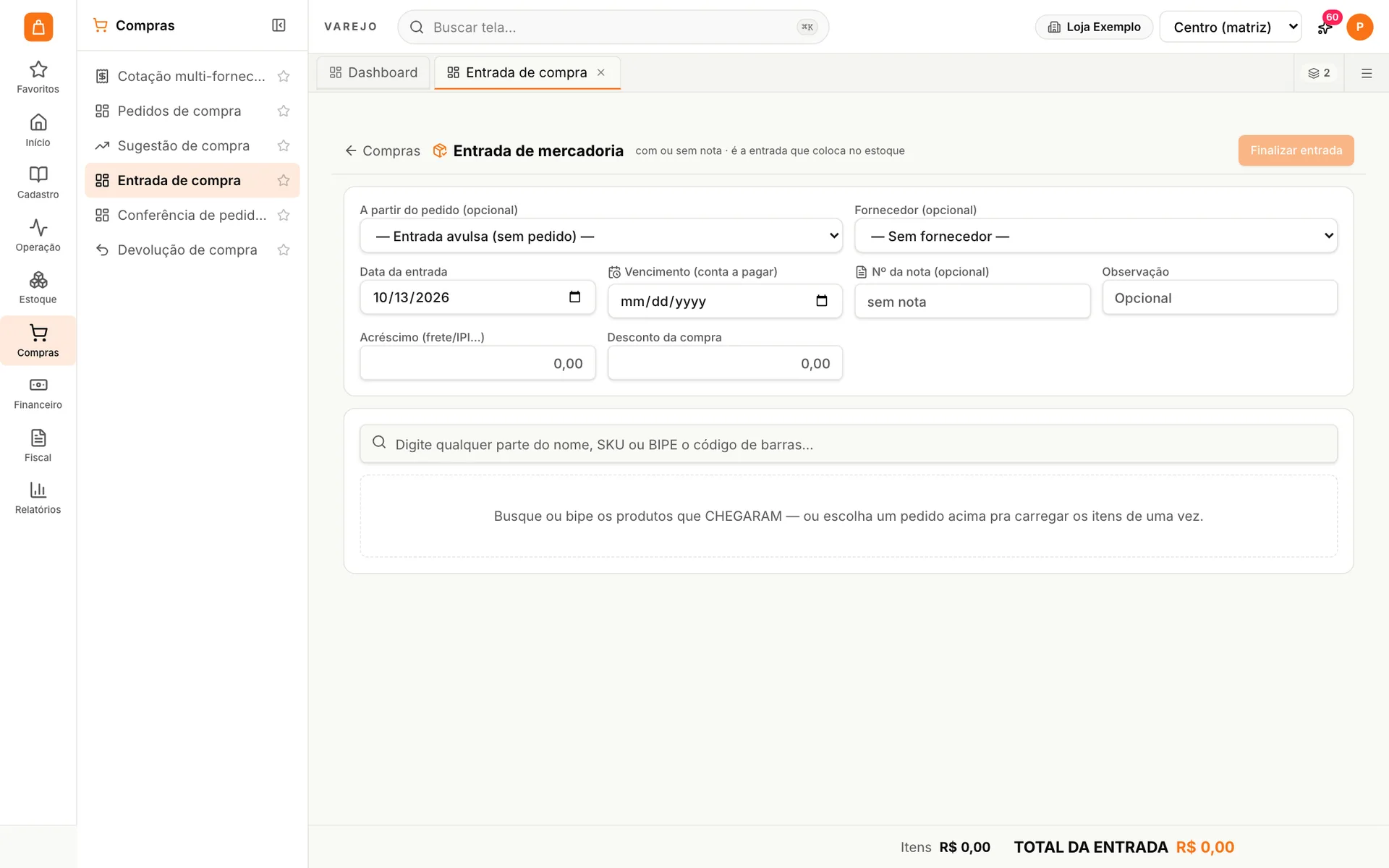Favorite Conferência de pedido with its star
This screenshot has width=1389, height=868.
(284, 215)
